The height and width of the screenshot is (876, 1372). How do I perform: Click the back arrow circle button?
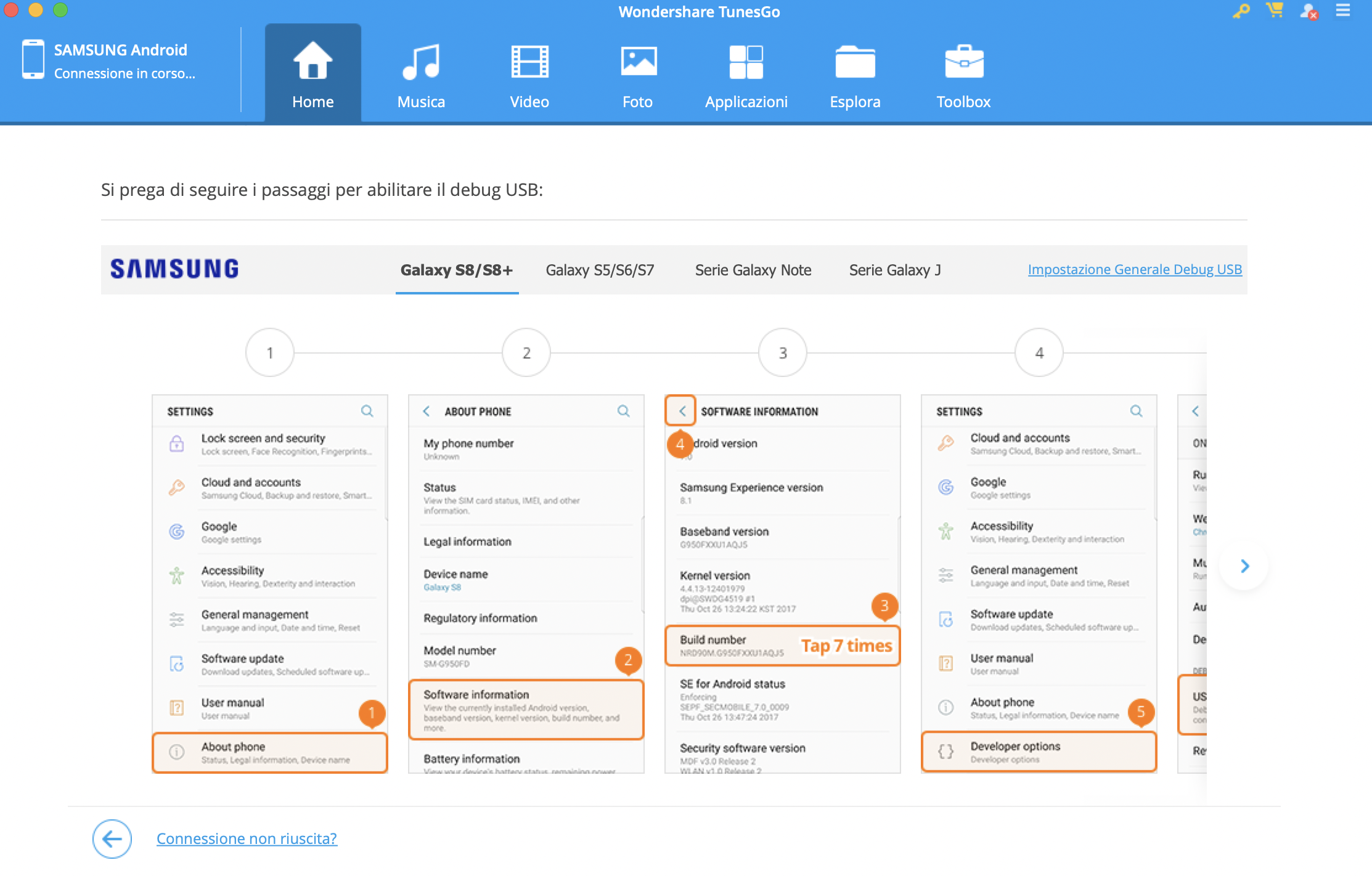(112, 838)
